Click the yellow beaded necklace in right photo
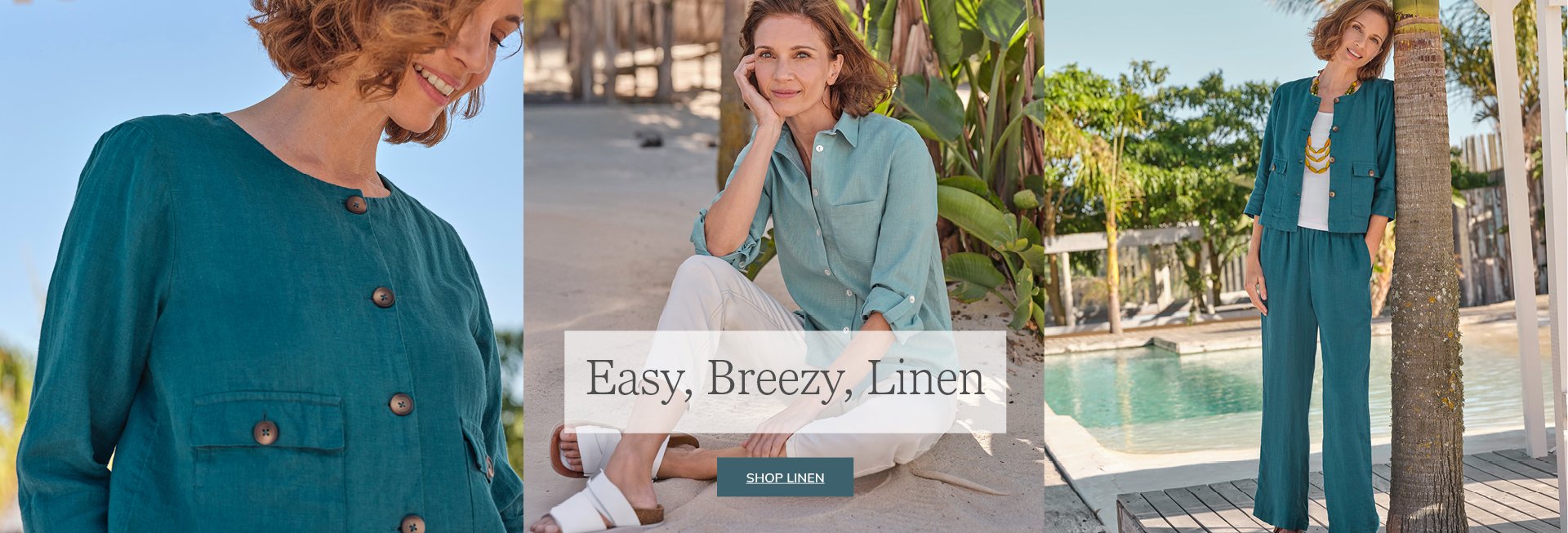The image size is (1568, 533). pos(1319,143)
